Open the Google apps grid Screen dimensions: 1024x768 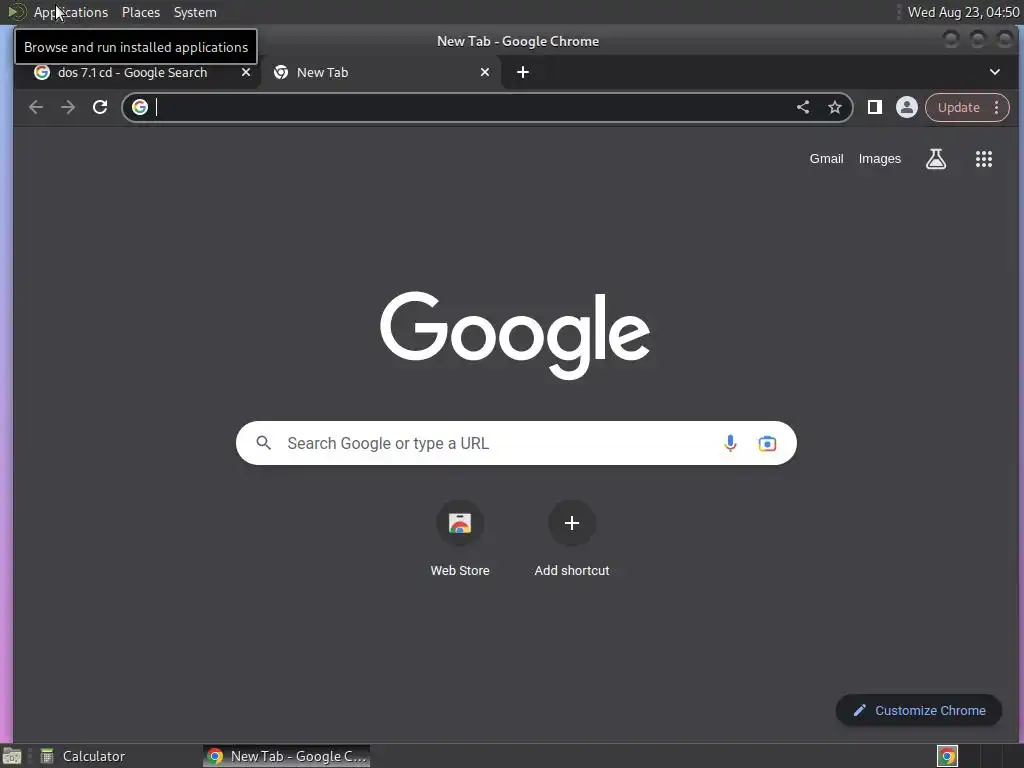point(984,159)
